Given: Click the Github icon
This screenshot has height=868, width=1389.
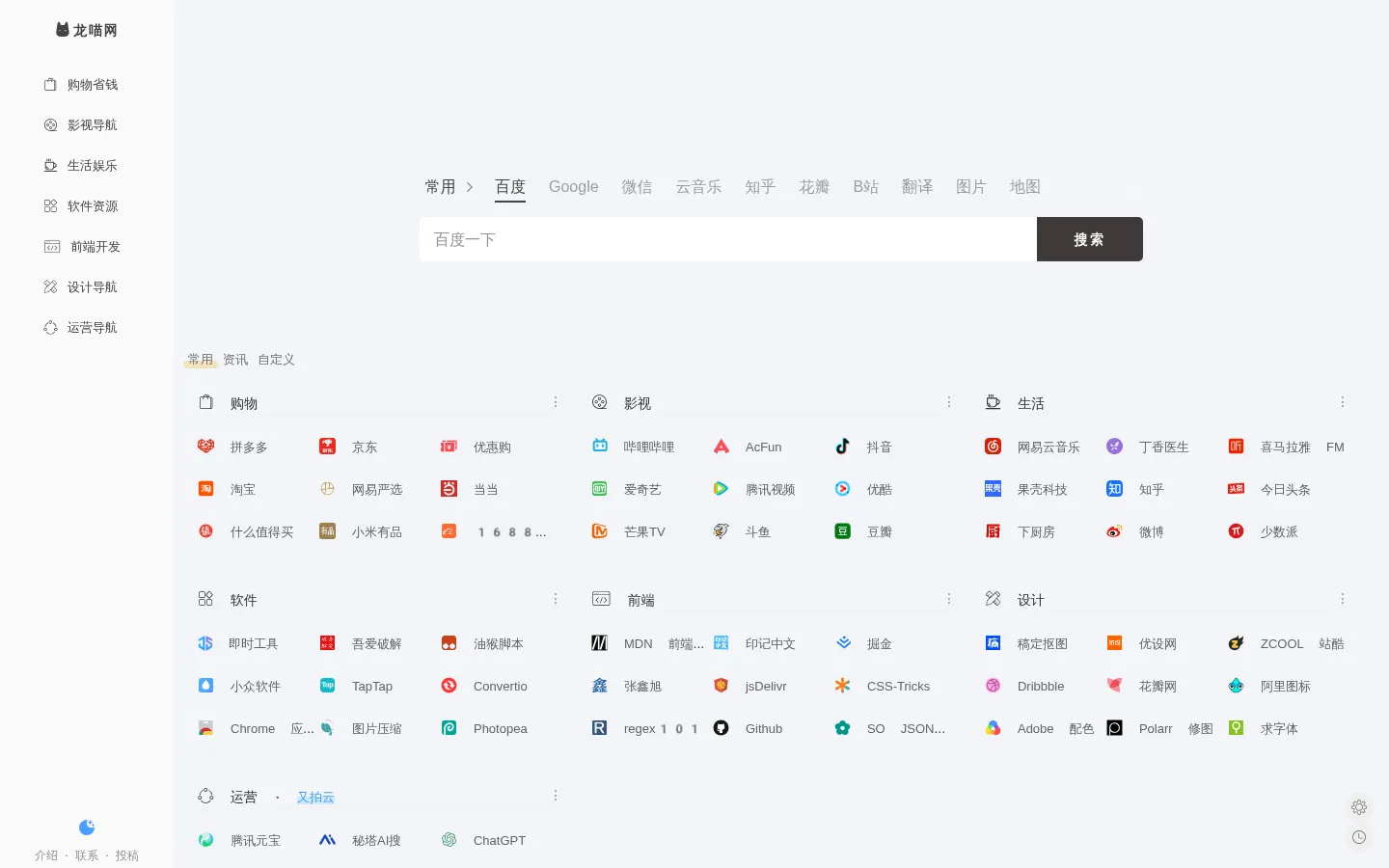Looking at the screenshot, I should click(721, 728).
